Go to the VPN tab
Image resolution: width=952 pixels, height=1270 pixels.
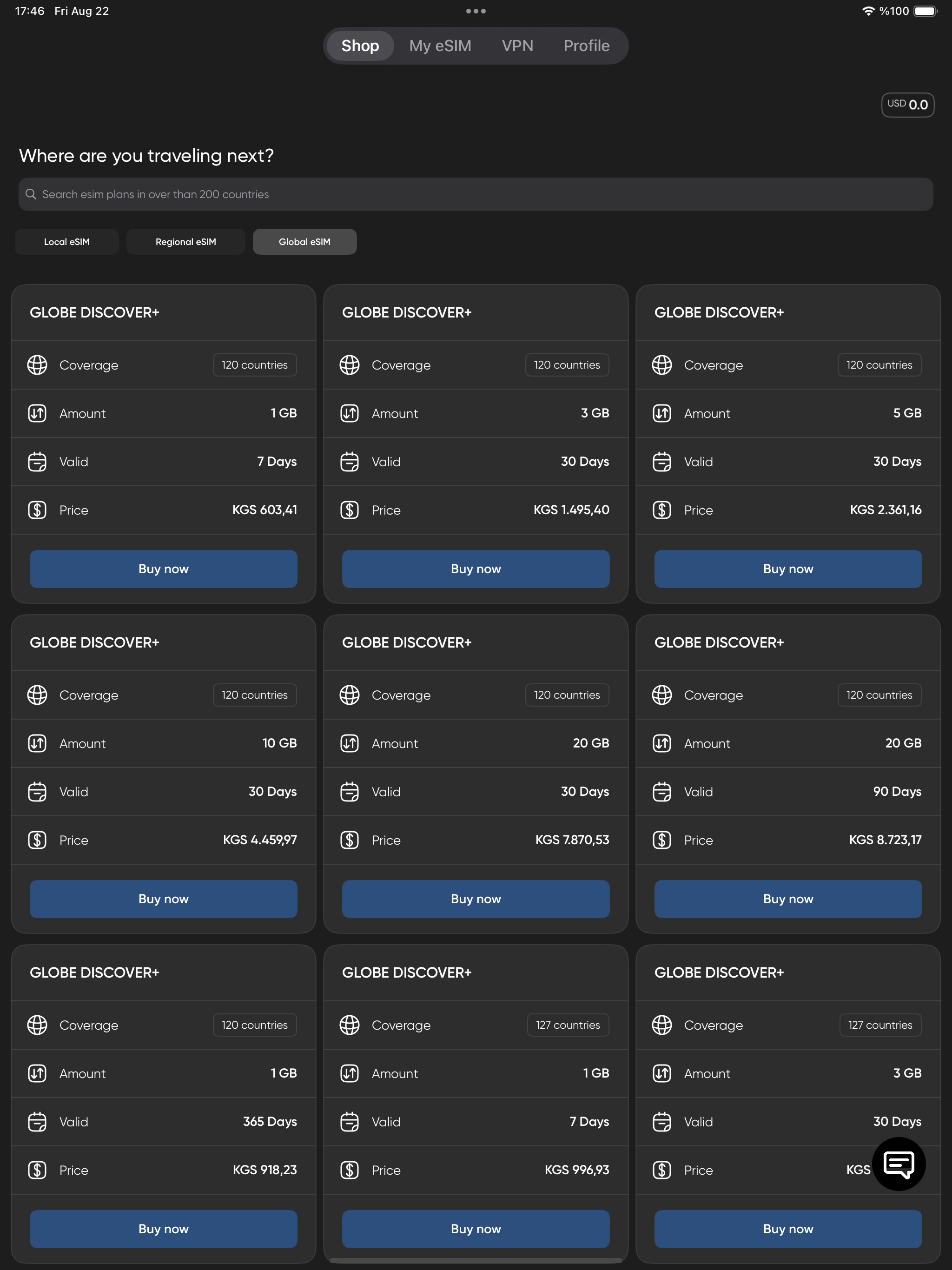click(517, 46)
